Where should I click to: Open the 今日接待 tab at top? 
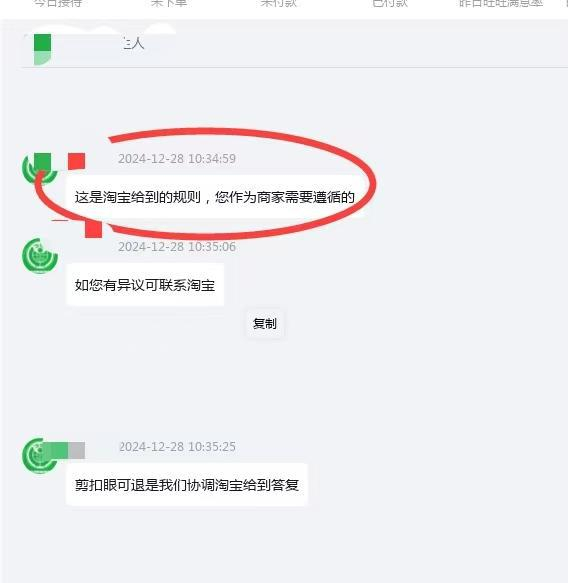[x=58, y=3]
